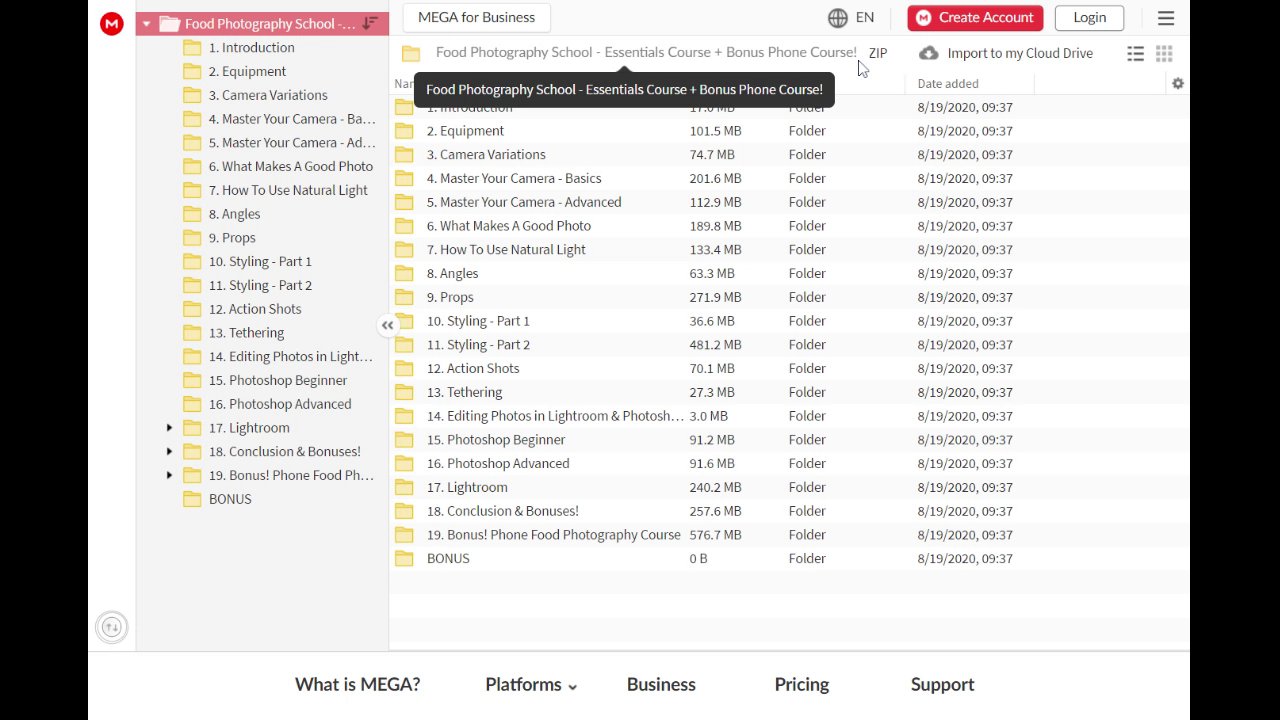Click the red MEGA logo icon

coord(112,24)
